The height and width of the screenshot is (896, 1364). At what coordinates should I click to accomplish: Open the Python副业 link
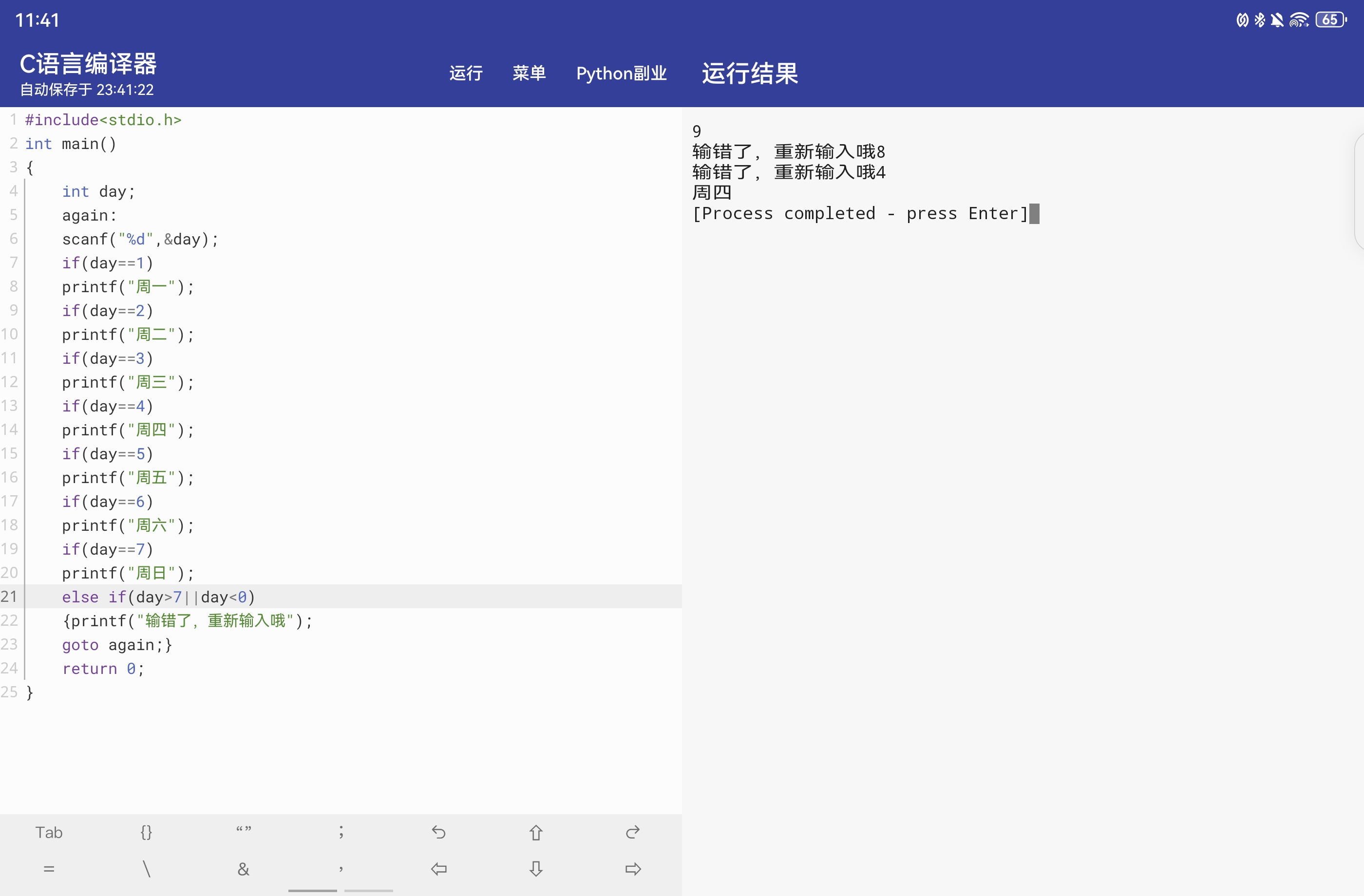coord(621,74)
